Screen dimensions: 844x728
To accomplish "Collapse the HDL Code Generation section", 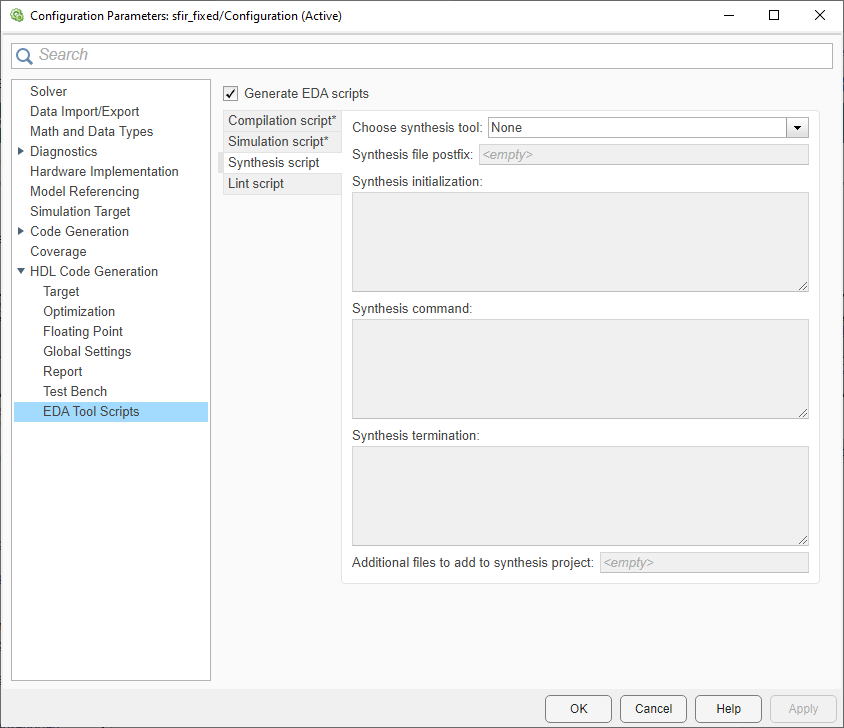I will [x=21, y=271].
